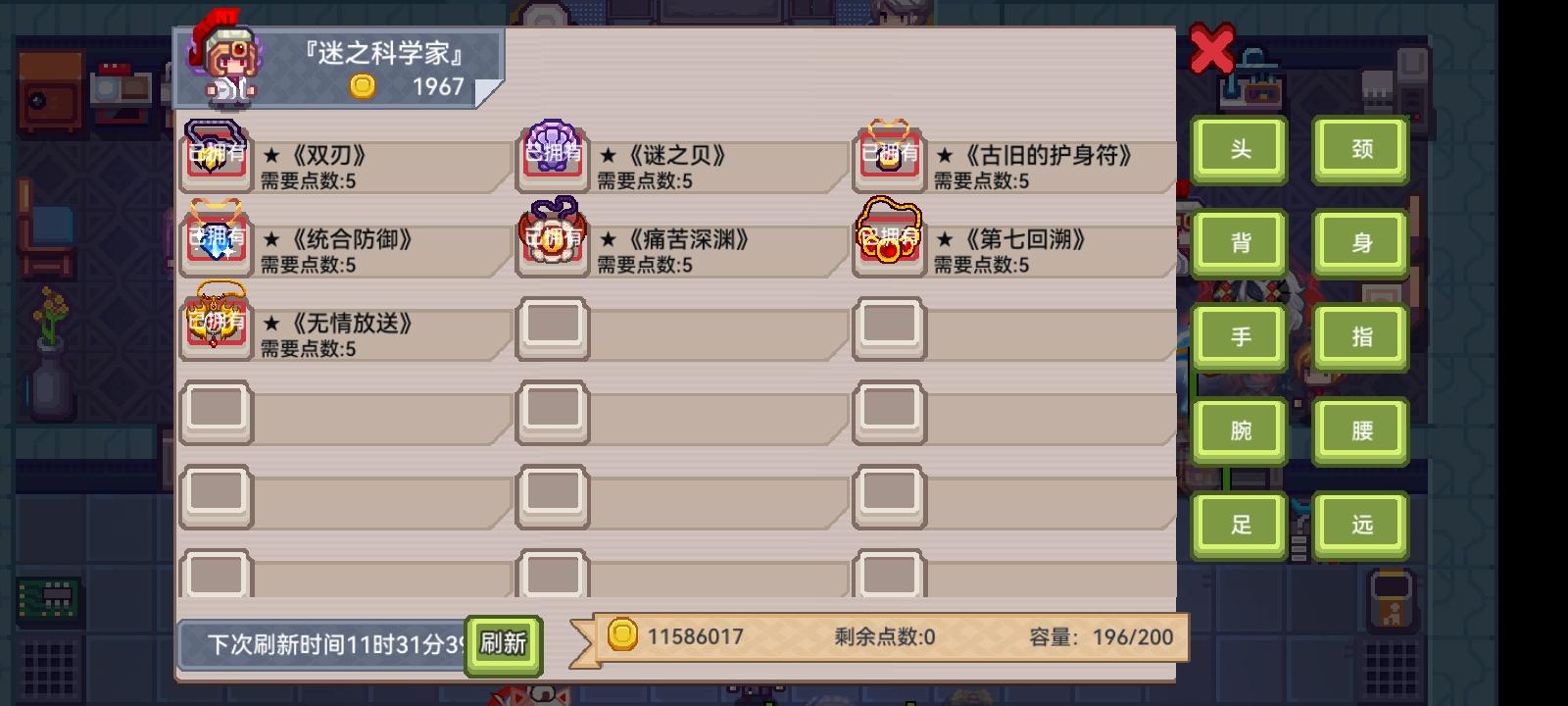Show the 腕 slot items

[x=1240, y=431]
